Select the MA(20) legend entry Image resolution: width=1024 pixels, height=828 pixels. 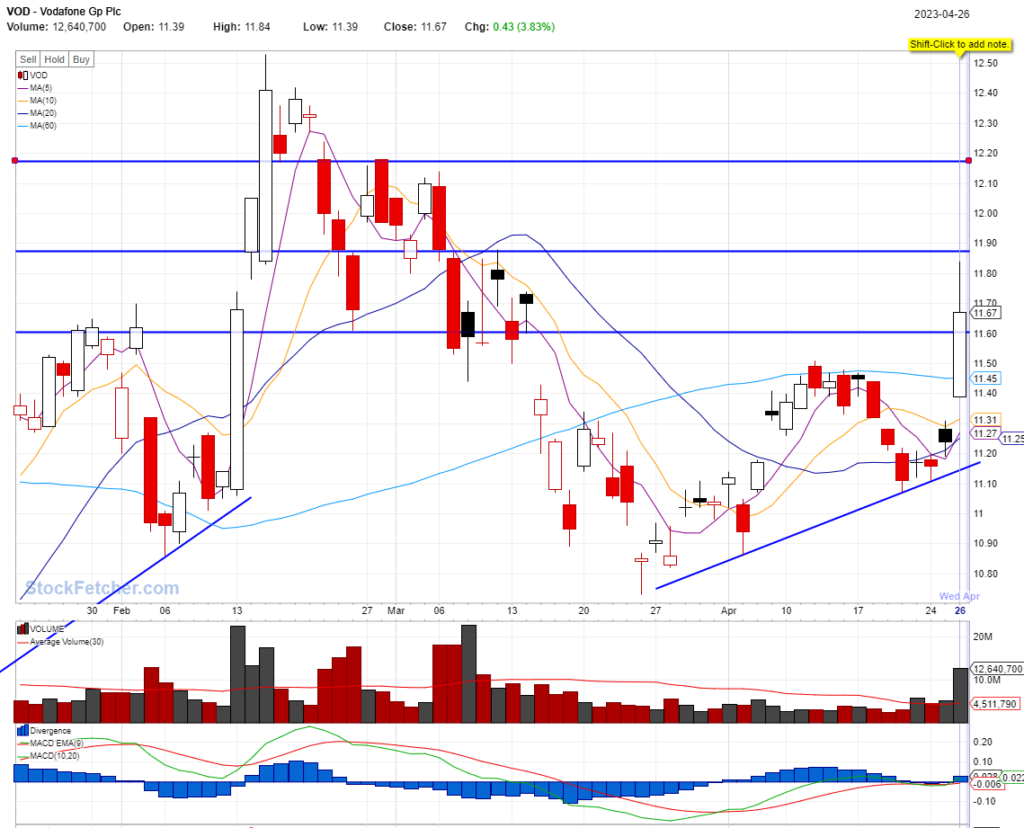pos(37,113)
